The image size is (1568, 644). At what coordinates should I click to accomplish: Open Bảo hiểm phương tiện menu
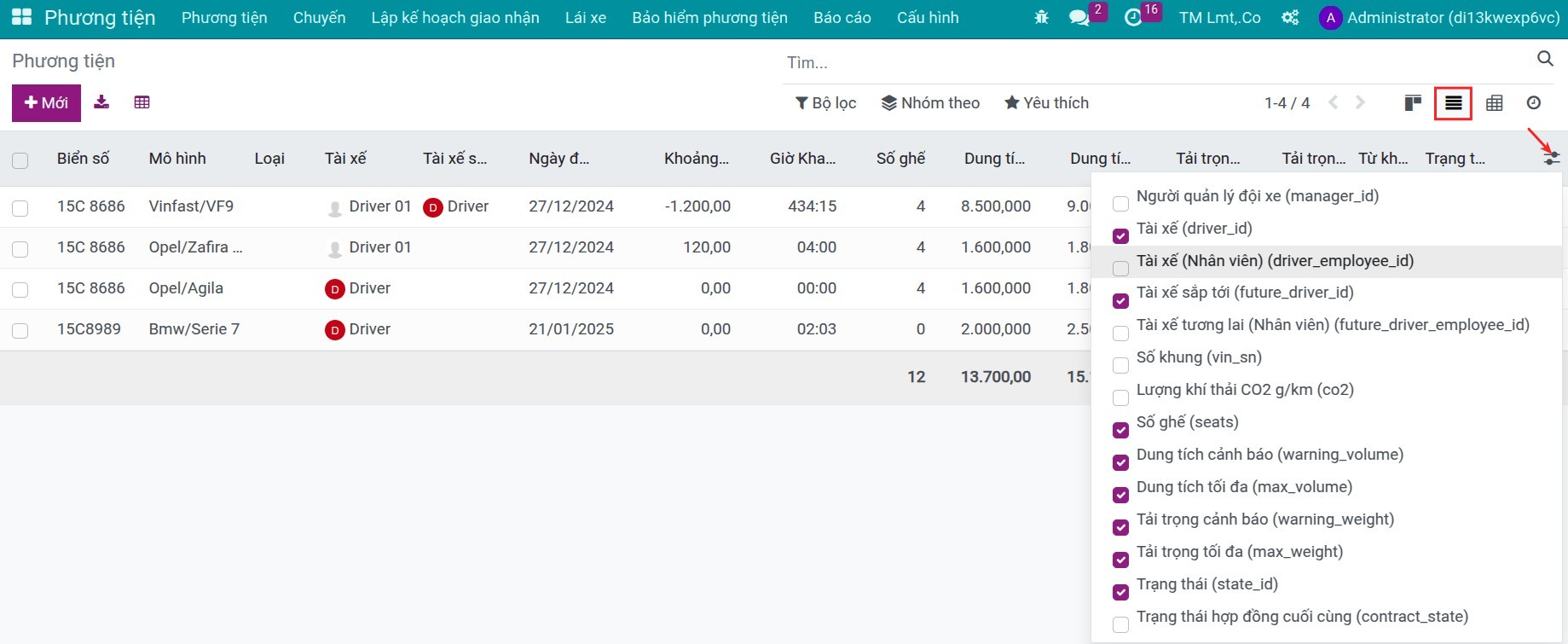click(x=710, y=18)
